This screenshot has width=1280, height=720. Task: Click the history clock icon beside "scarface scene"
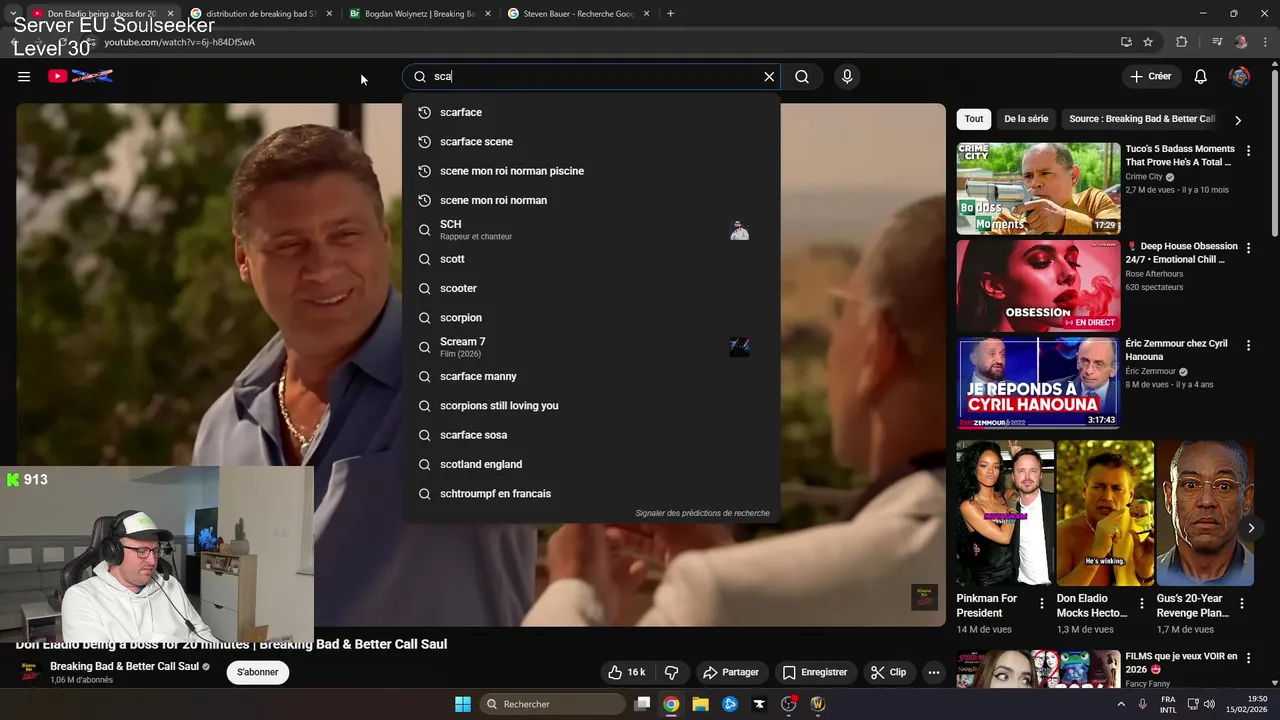click(x=424, y=142)
